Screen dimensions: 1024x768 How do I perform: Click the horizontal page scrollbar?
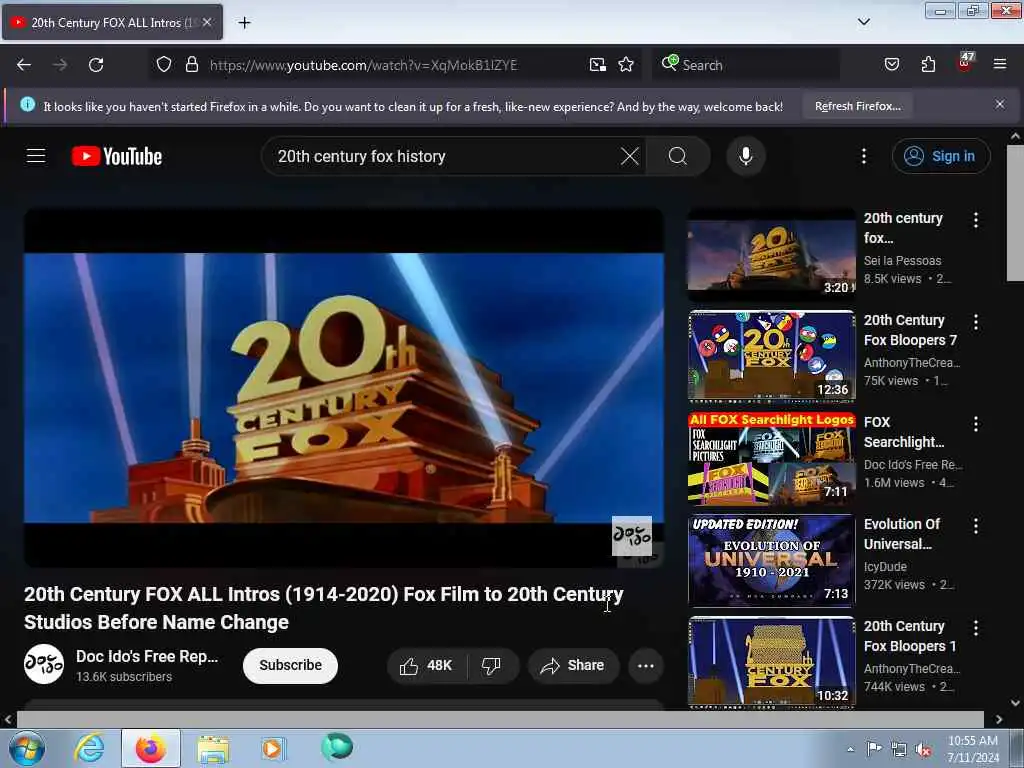pos(500,719)
